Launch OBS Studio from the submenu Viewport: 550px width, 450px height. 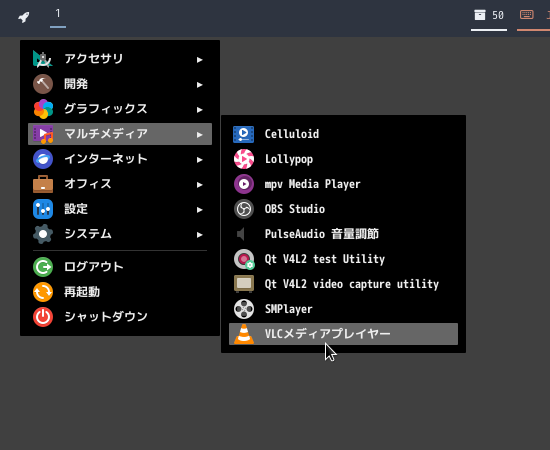[x=343, y=209]
